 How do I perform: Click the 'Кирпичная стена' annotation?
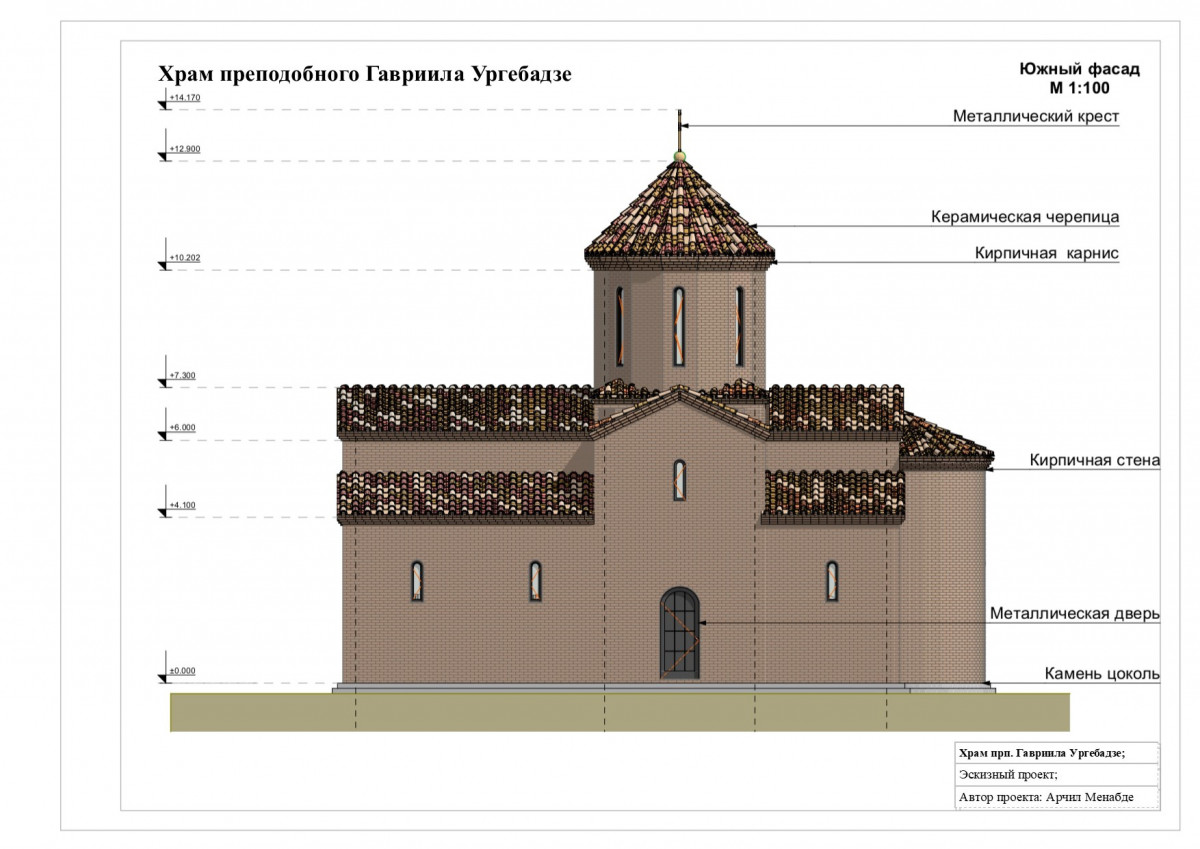pos(1095,461)
